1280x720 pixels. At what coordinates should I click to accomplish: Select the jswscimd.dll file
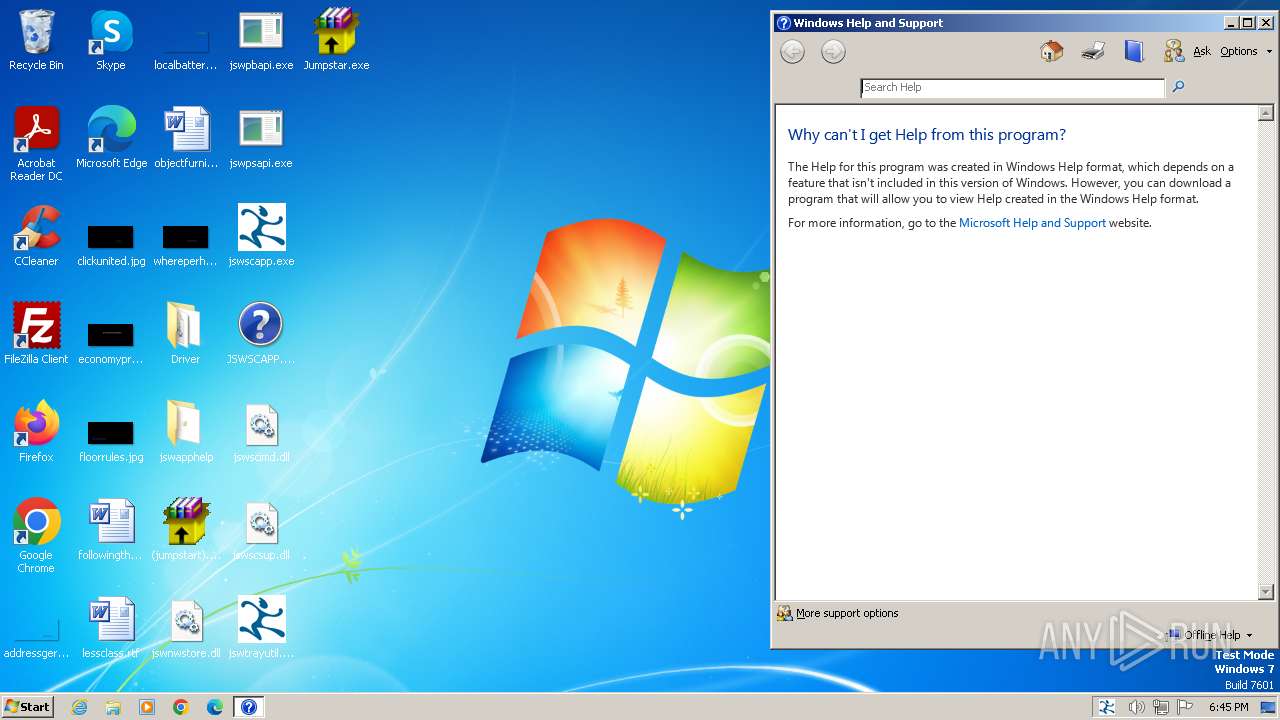(x=261, y=432)
